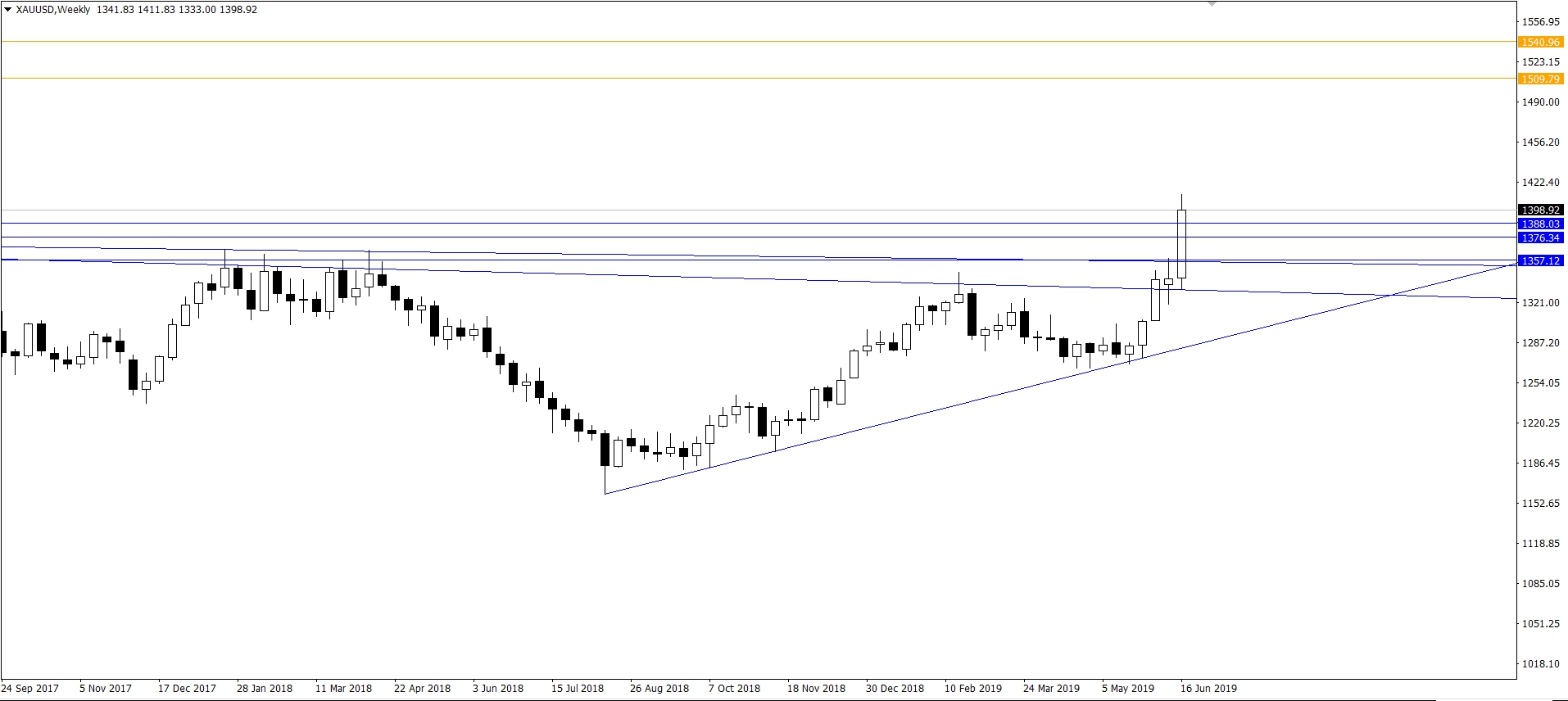This screenshot has height=701, width=1568.
Task: Click the black 1398.92 current price tag
Action: tap(1539, 210)
